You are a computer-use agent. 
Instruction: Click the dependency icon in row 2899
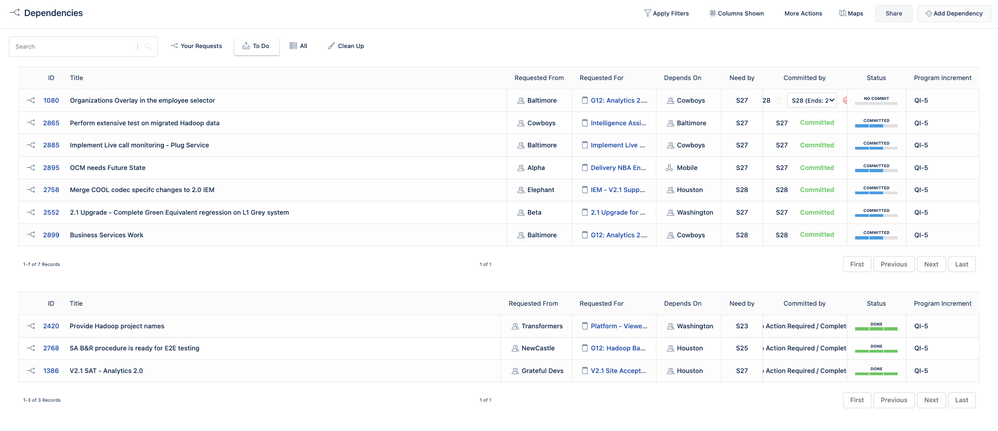coord(30,235)
